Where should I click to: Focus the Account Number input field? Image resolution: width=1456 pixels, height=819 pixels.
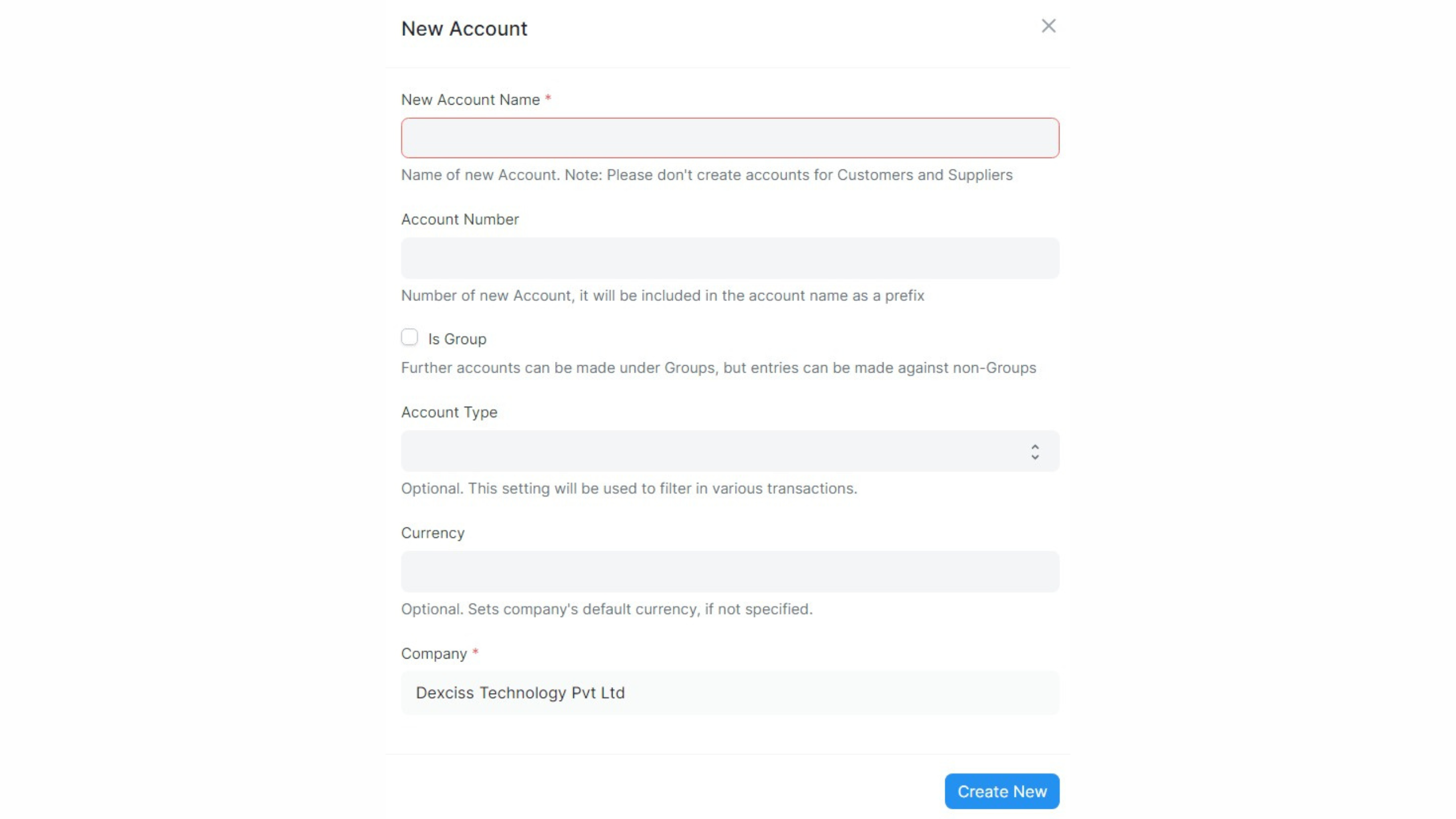pyautogui.click(x=730, y=258)
